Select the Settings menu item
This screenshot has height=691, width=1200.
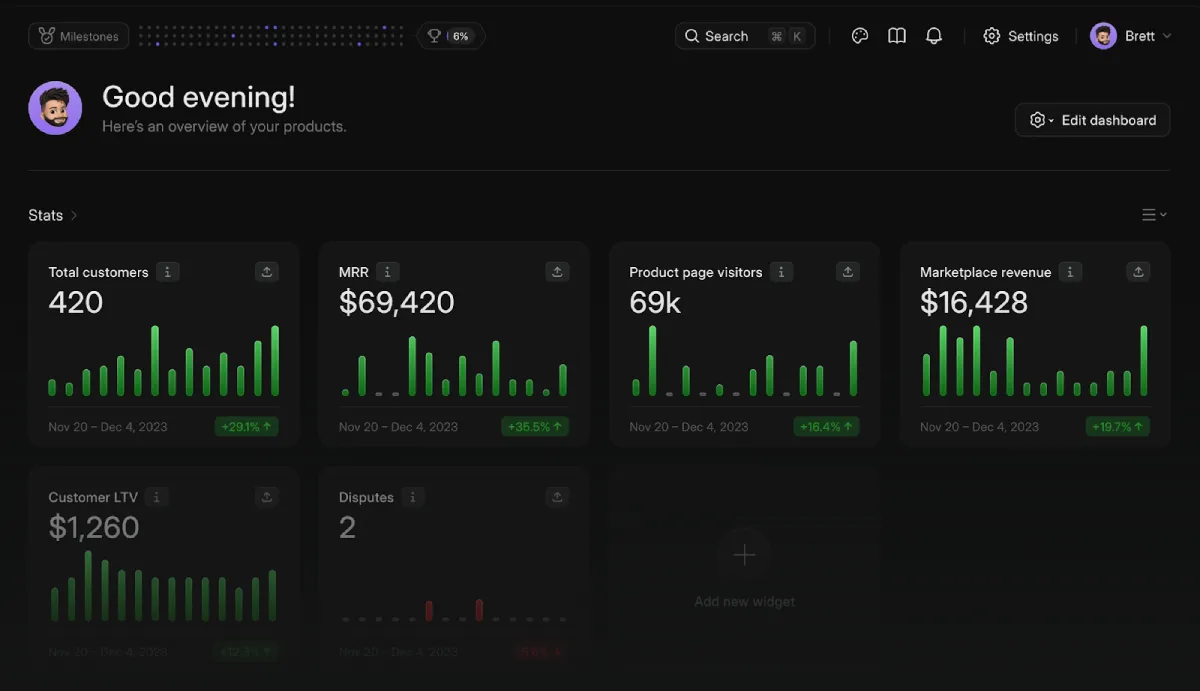[1030, 35]
